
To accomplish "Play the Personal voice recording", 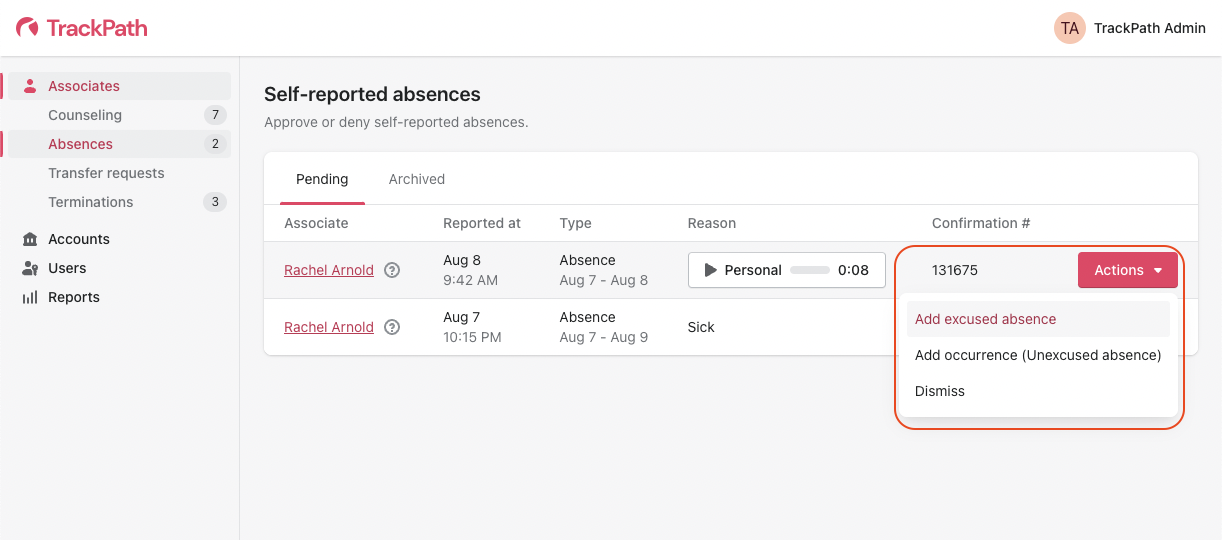I will tap(711, 270).
